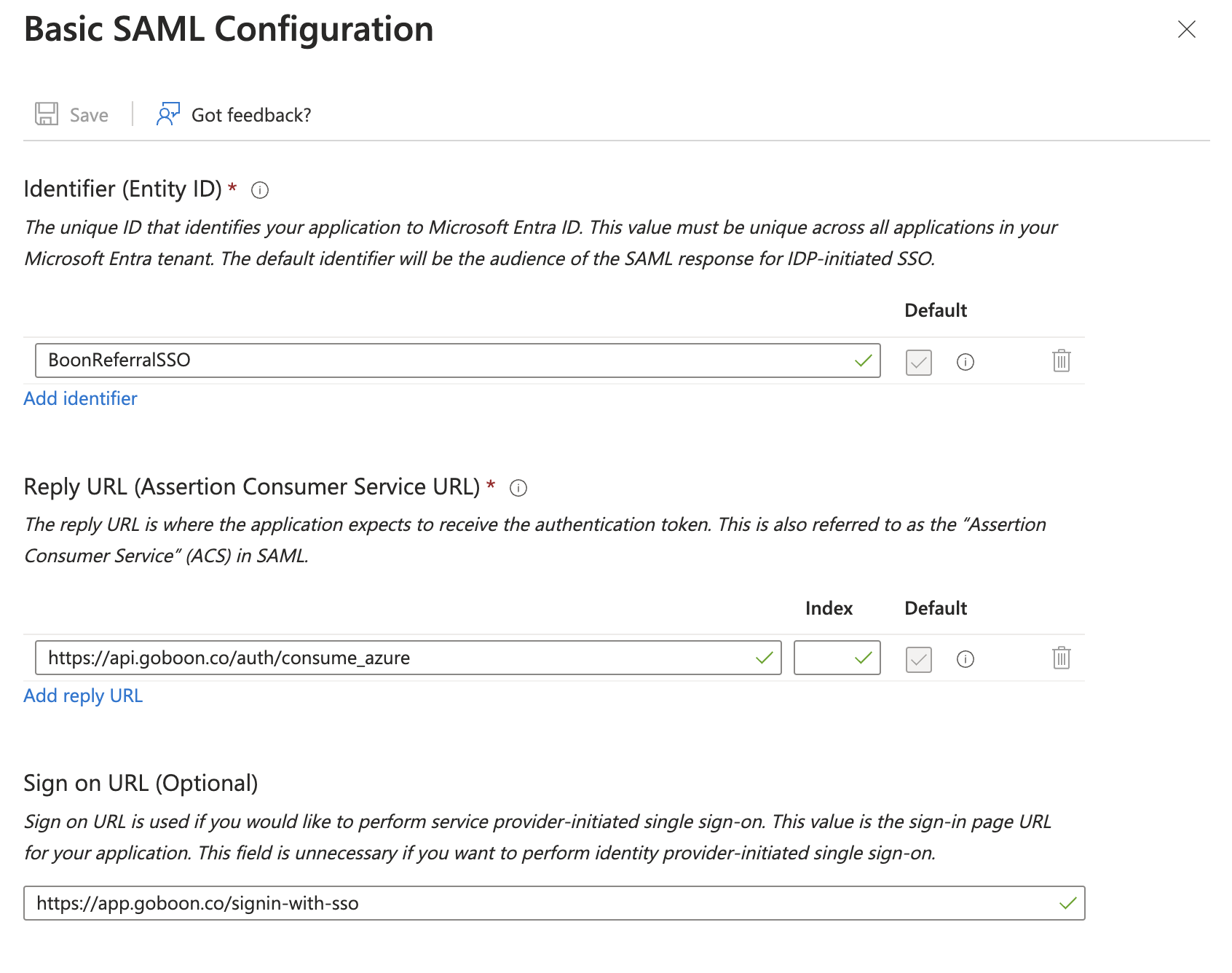The height and width of the screenshot is (973, 1232).
Task: Click the Basic SAML Configuration title
Action: (x=229, y=29)
